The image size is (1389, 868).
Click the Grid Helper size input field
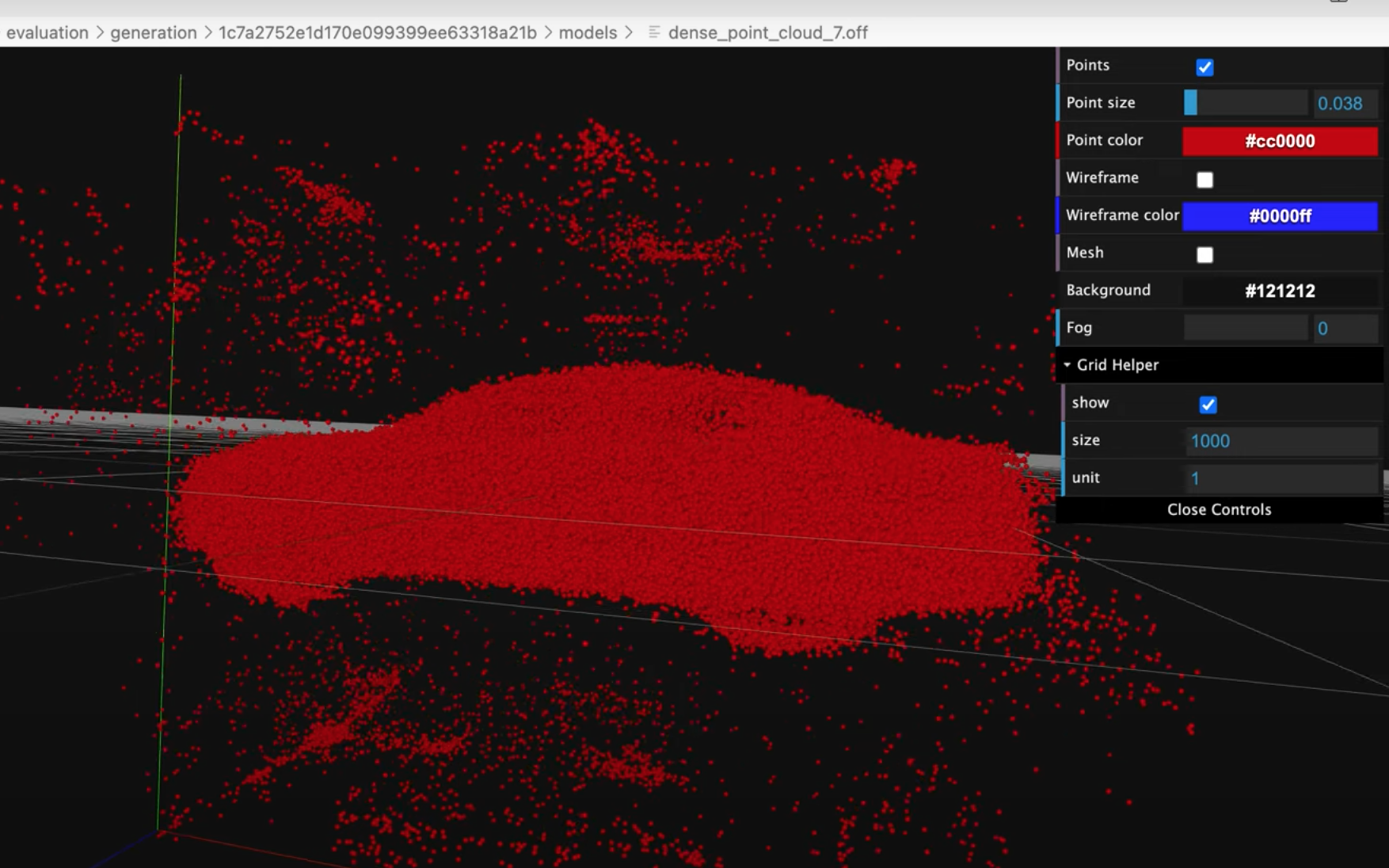pos(1281,441)
